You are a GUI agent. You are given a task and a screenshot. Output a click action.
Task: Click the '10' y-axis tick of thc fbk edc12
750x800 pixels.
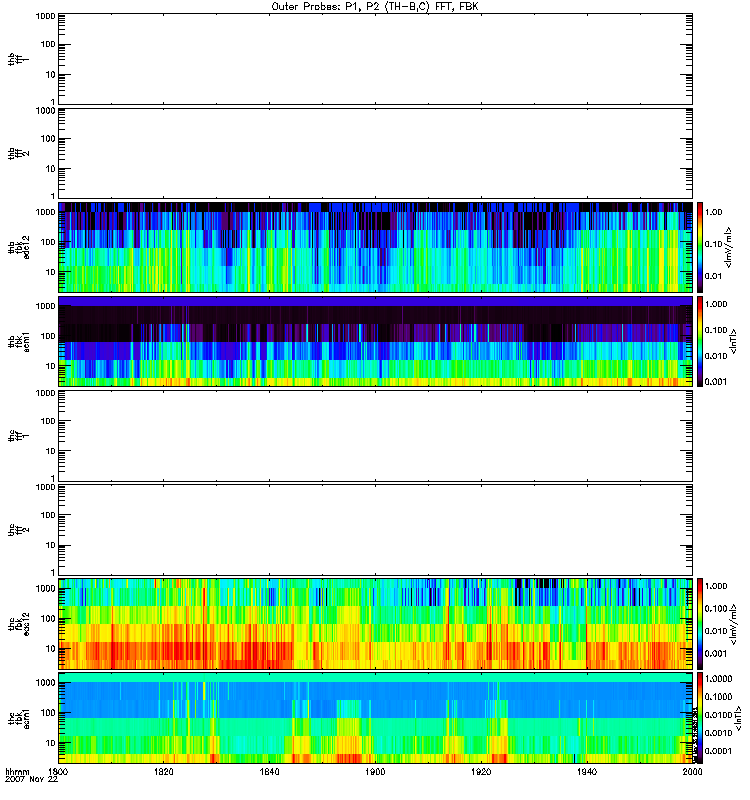point(51,649)
